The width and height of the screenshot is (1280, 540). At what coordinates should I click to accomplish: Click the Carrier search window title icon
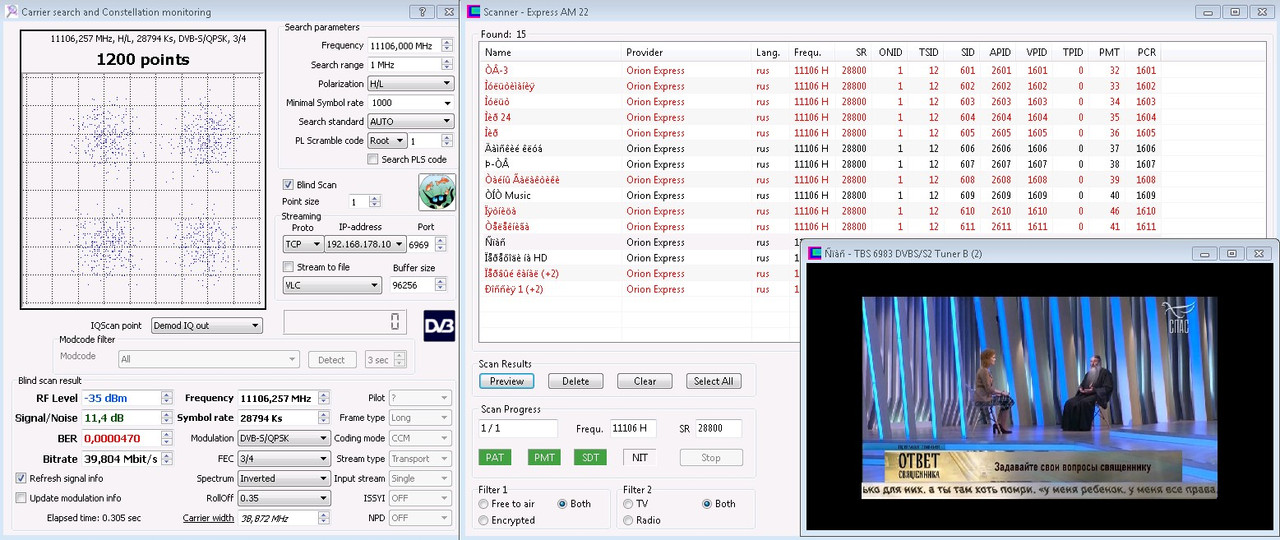(13, 12)
